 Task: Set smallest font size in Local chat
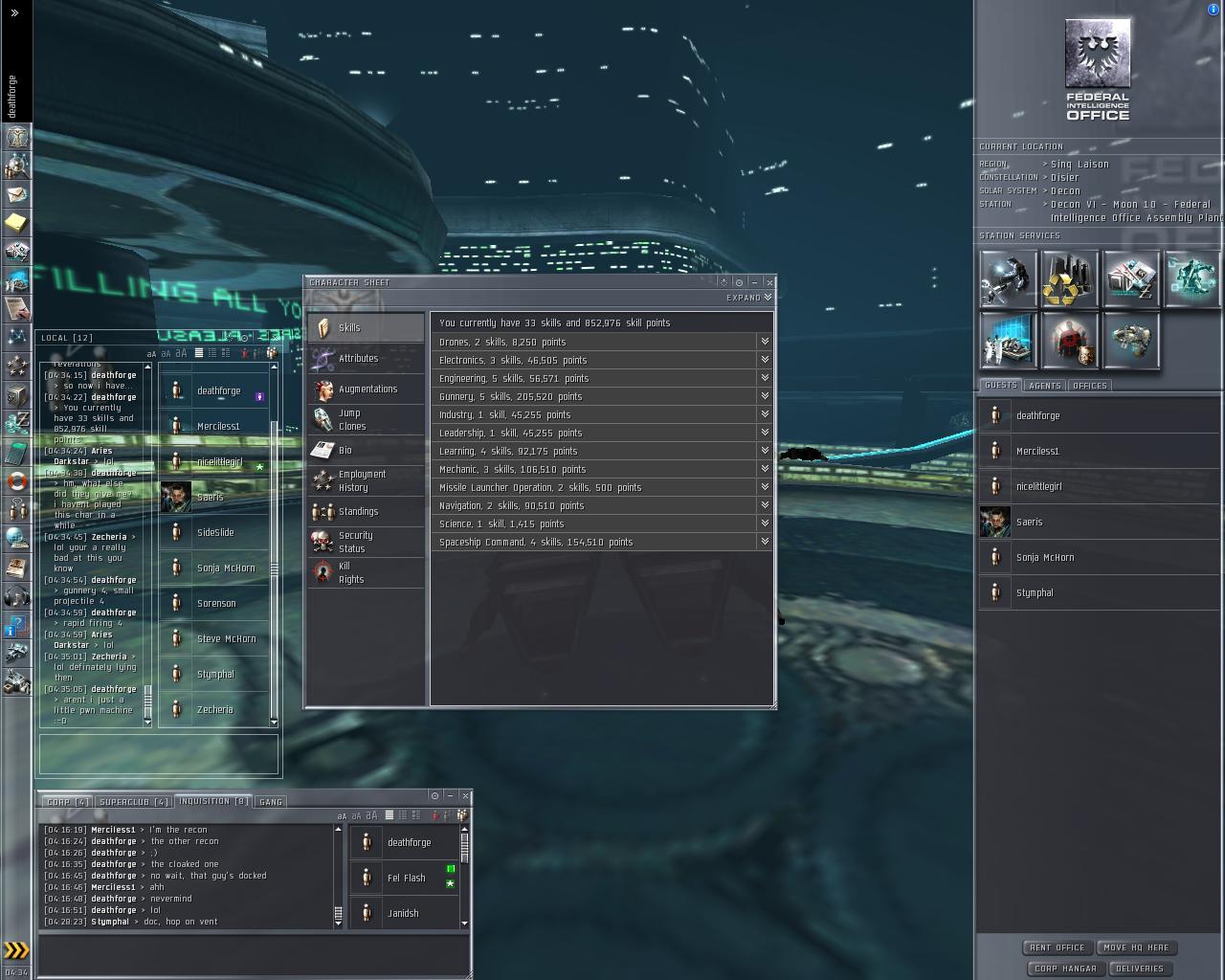(151, 354)
